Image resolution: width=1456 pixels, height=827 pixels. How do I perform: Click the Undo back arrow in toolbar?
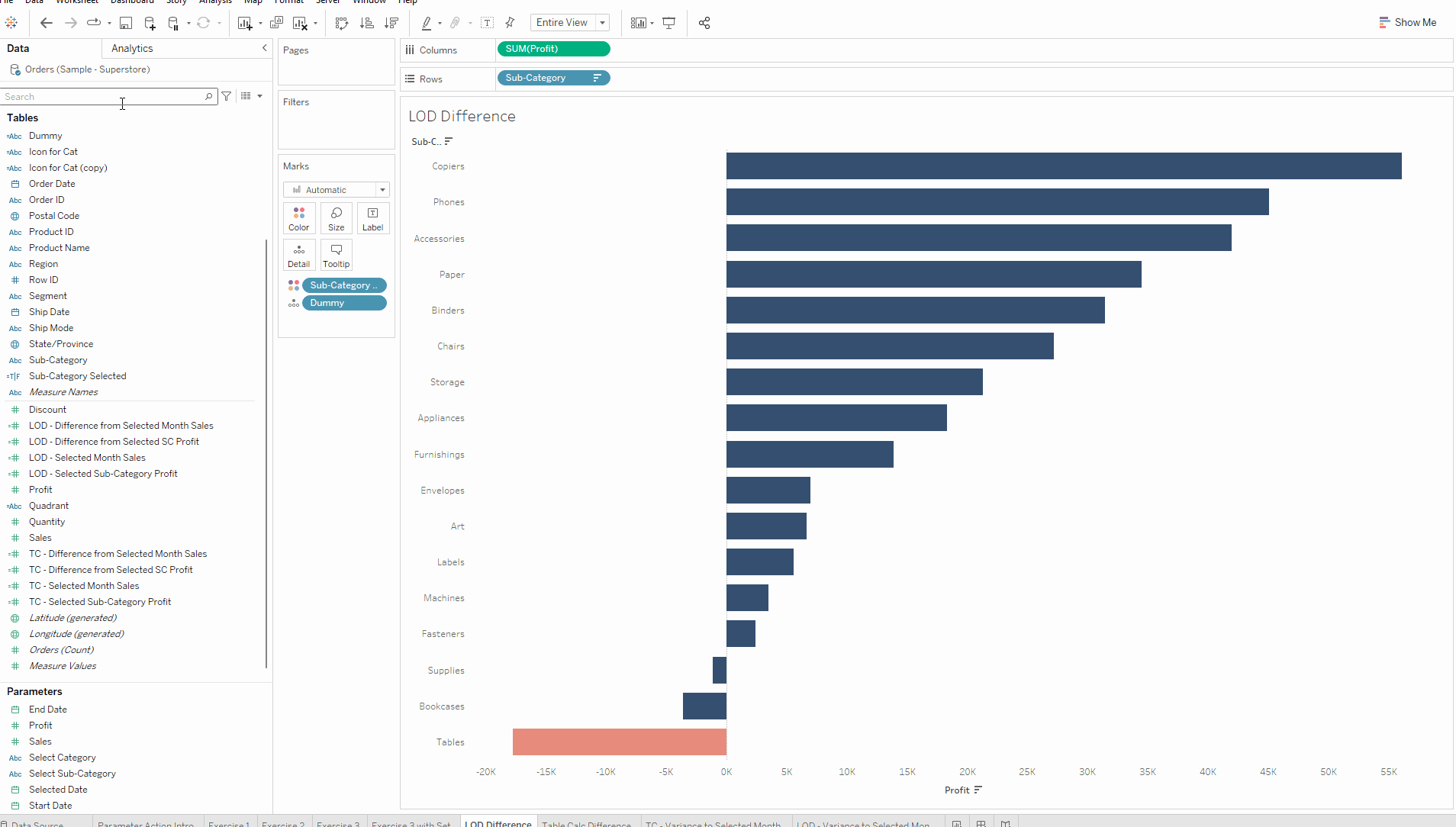[47, 23]
